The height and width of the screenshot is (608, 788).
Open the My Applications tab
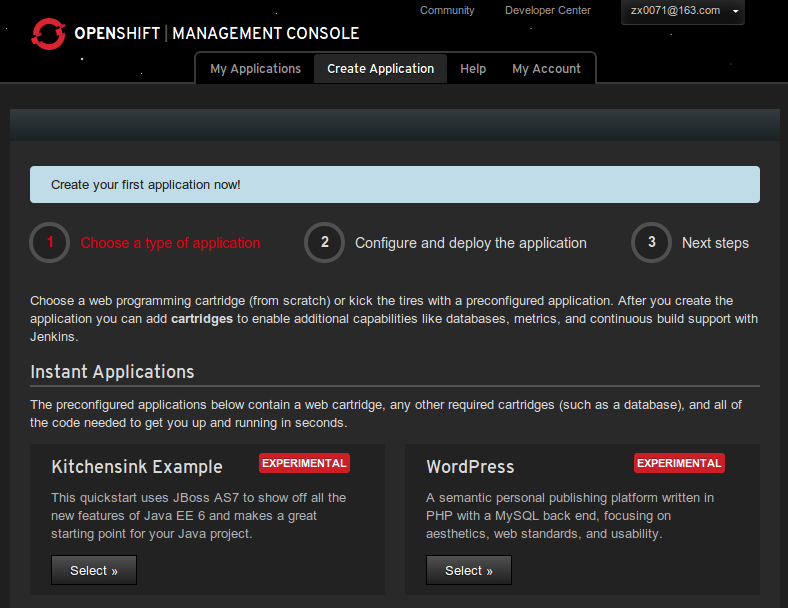tap(255, 68)
